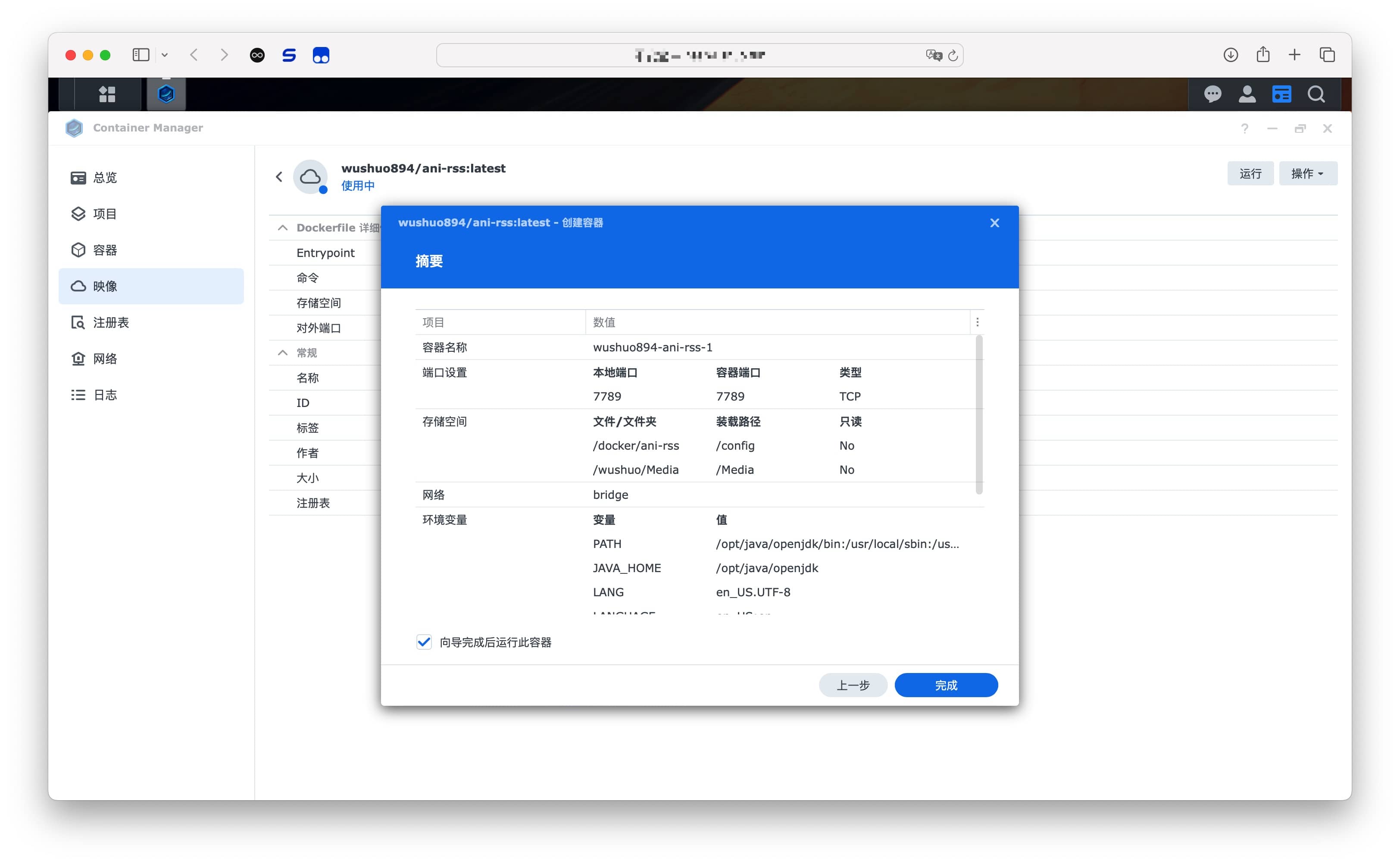Close the create container dialog
1400x864 pixels.
point(994,223)
